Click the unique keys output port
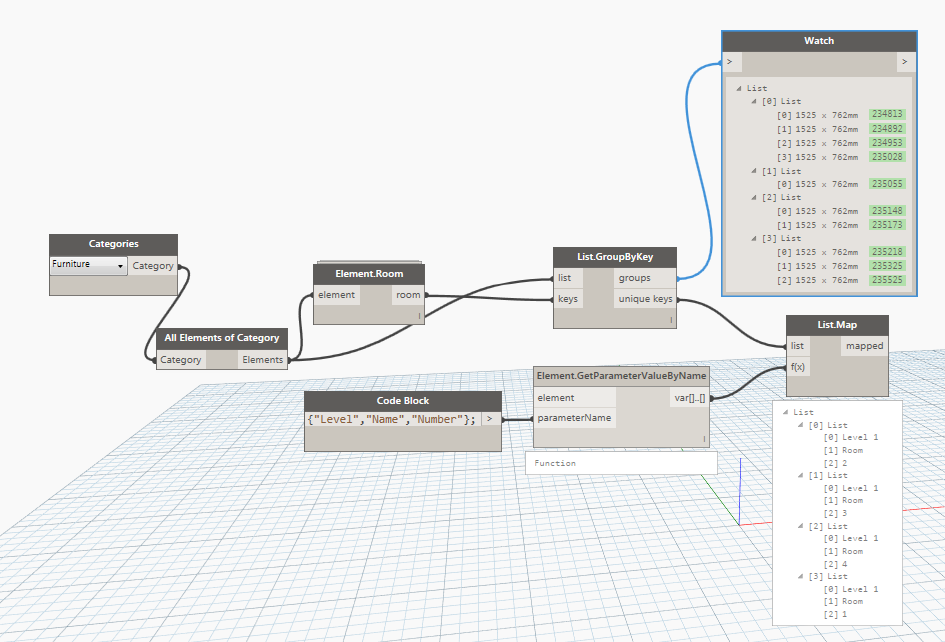Image resolution: width=945 pixels, height=642 pixels. pyautogui.click(x=645, y=299)
